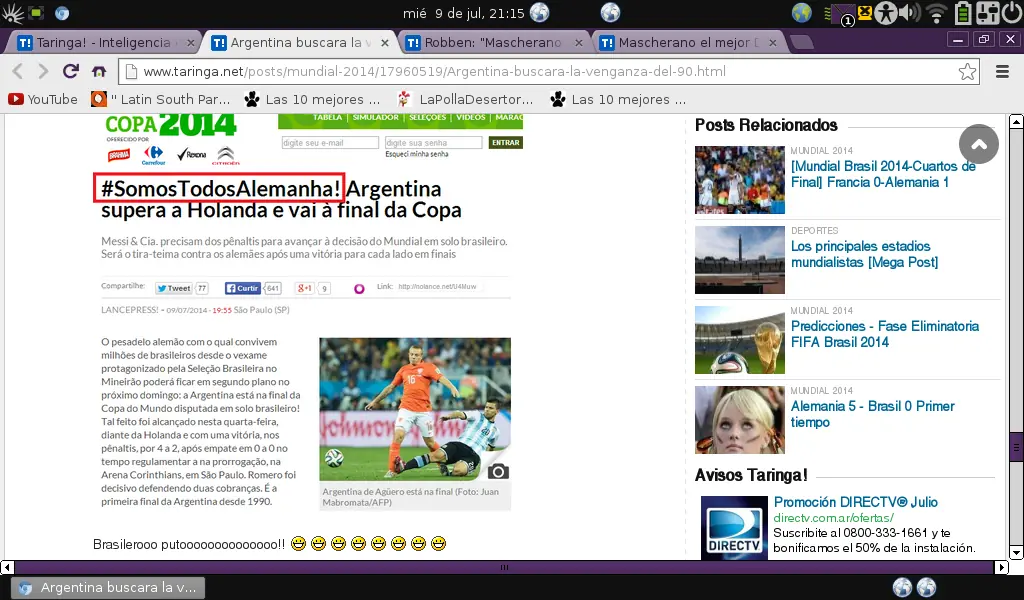Click the World Cup trophy thumbnail

point(739,339)
